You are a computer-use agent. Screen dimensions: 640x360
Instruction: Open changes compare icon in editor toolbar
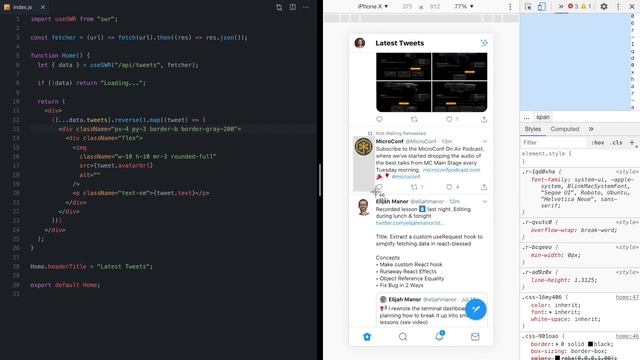279,7
